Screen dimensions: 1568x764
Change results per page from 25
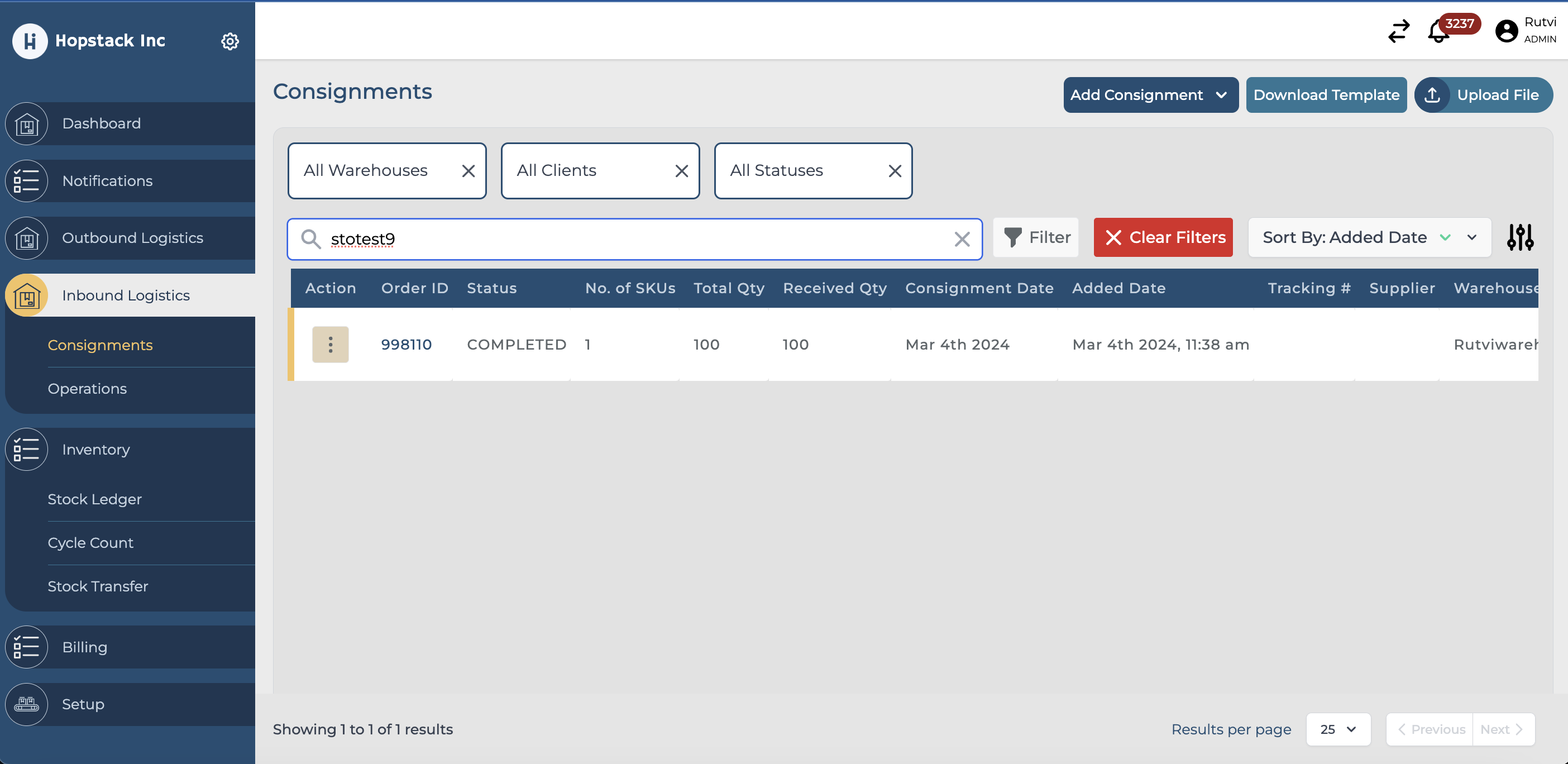click(1338, 729)
